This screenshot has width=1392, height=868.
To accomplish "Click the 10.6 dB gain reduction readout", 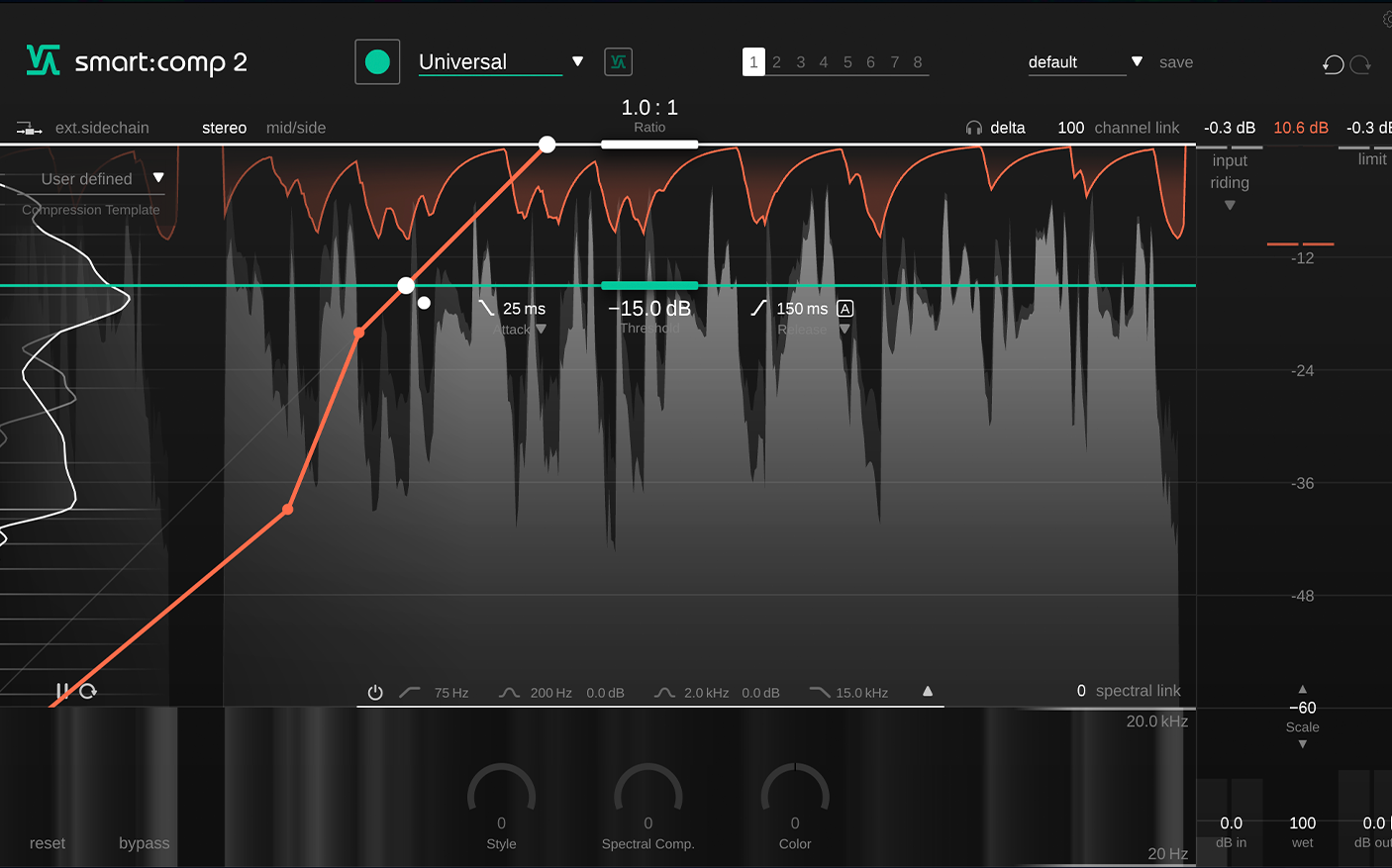I will (x=1301, y=128).
